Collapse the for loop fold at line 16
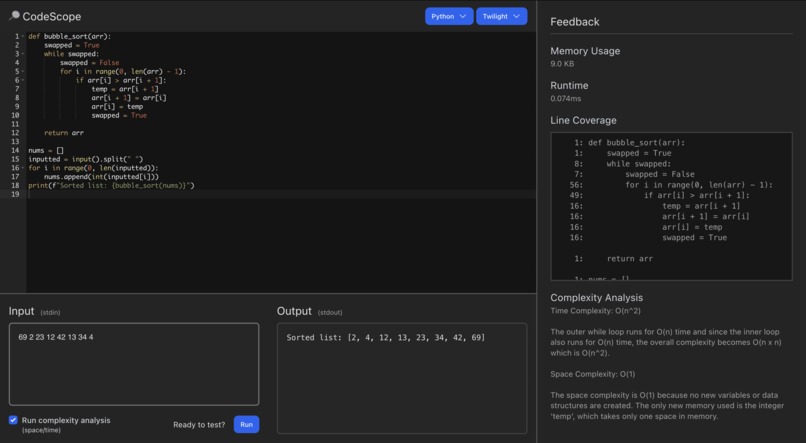 click(23, 168)
